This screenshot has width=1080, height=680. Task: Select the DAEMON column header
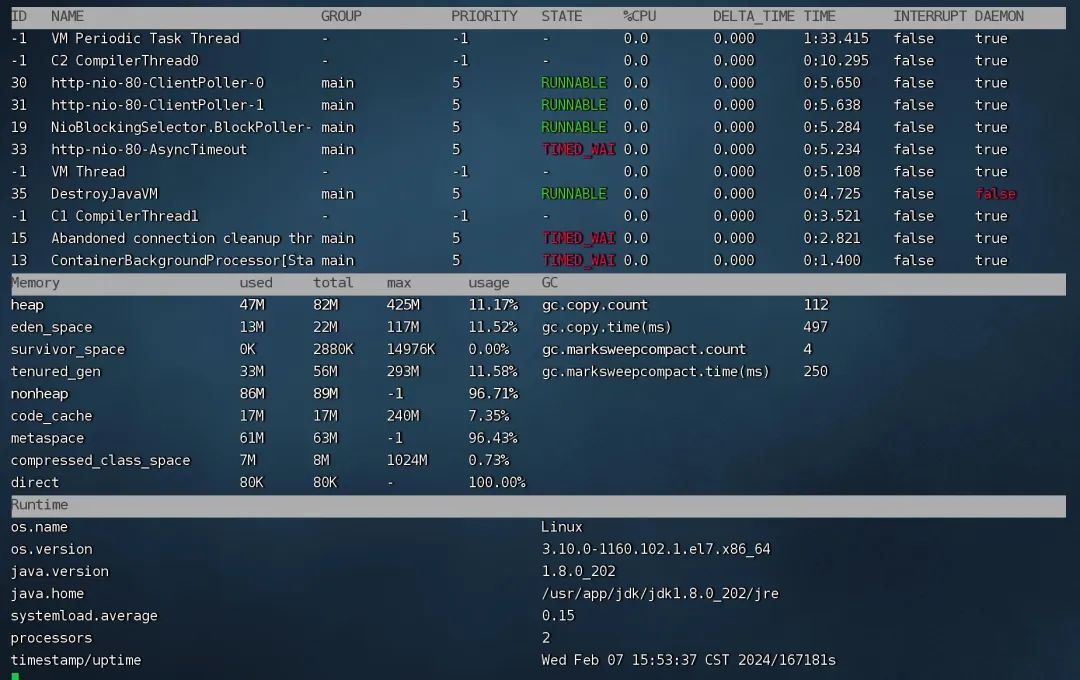coord(999,16)
